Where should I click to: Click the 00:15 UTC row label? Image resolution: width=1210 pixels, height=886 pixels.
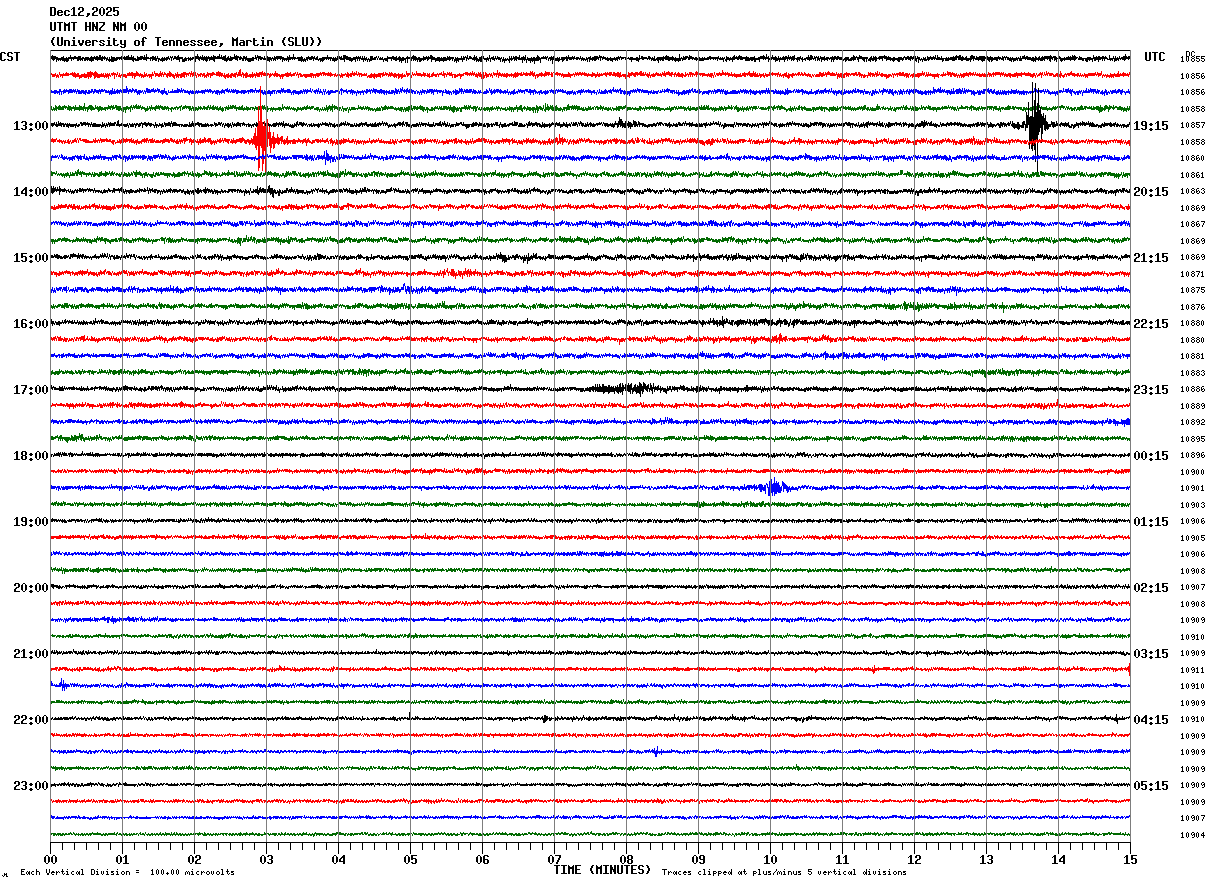click(1151, 456)
